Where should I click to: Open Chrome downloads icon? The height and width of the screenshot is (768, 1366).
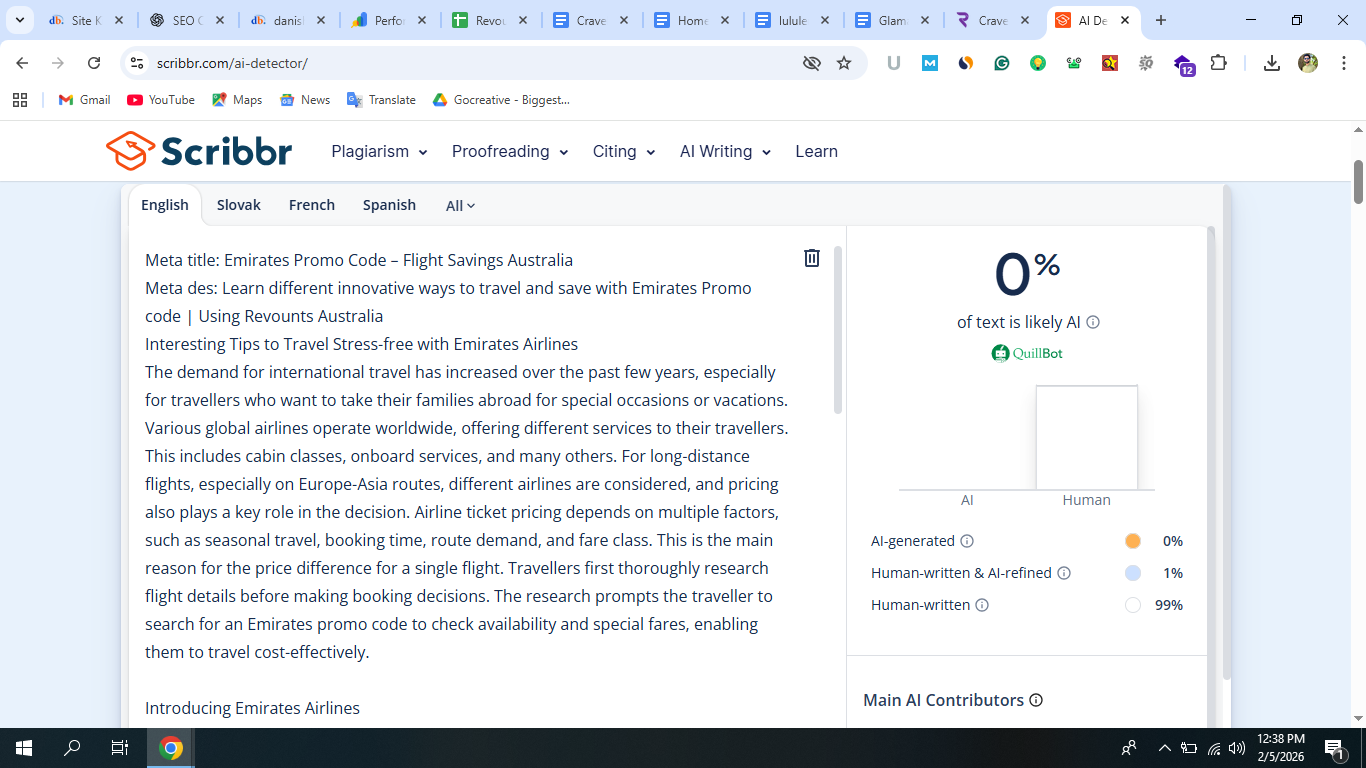click(x=1271, y=63)
